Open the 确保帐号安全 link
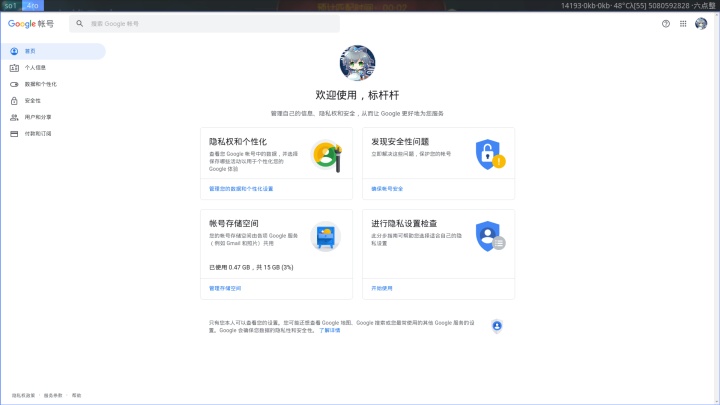The image size is (720, 405). [x=387, y=189]
